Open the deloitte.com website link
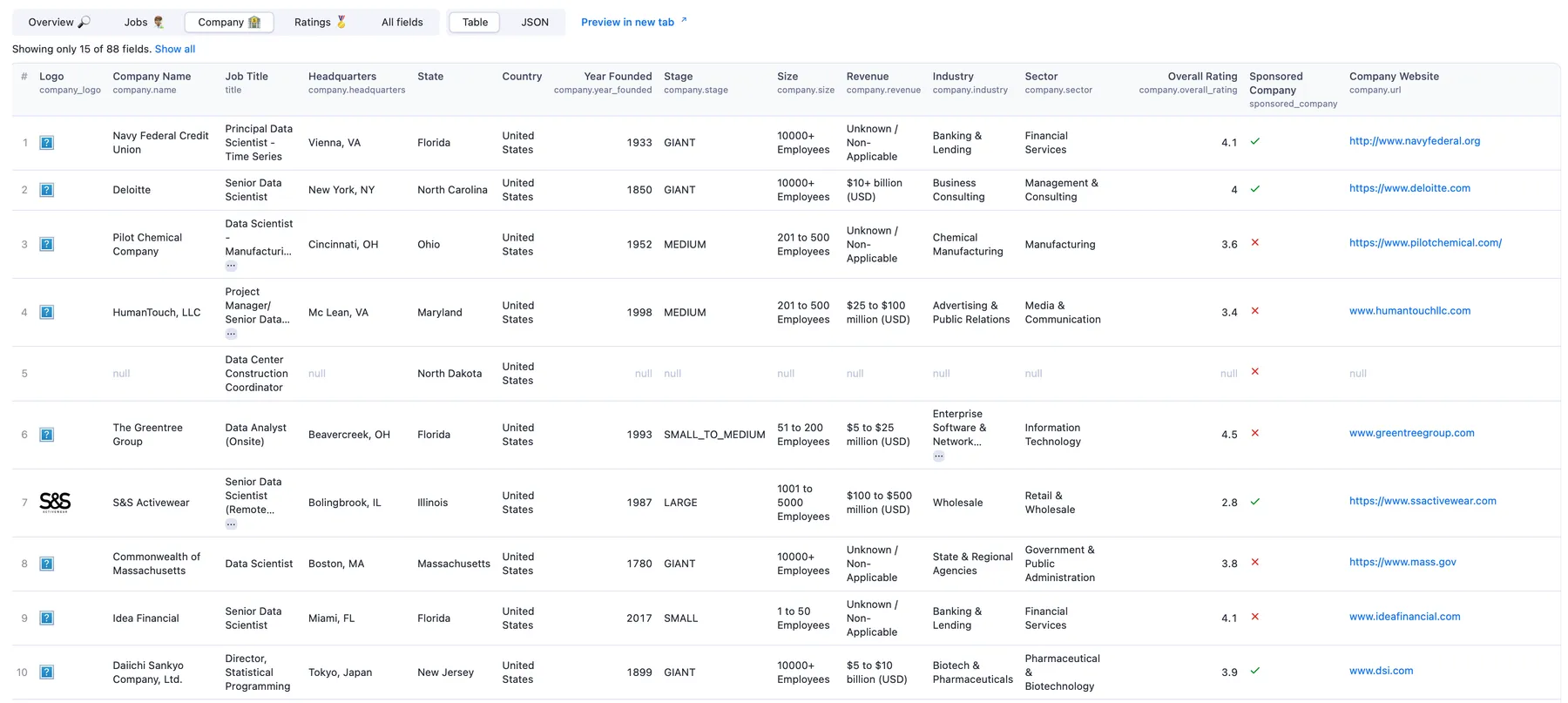The width and height of the screenshot is (1568, 703). [x=1409, y=188]
